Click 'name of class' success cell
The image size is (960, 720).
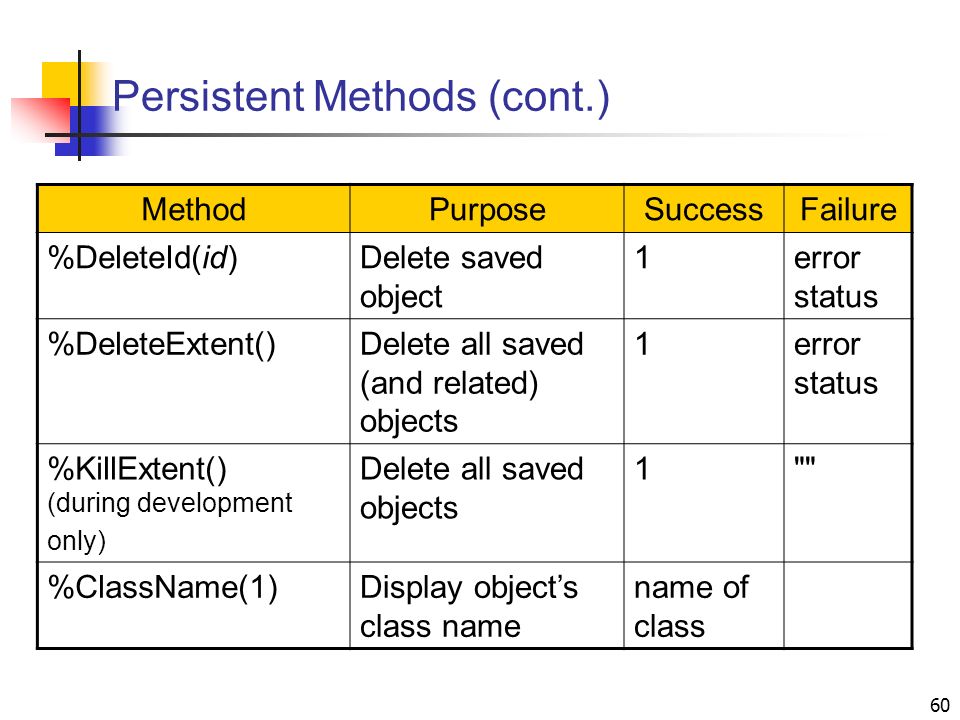point(703,605)
